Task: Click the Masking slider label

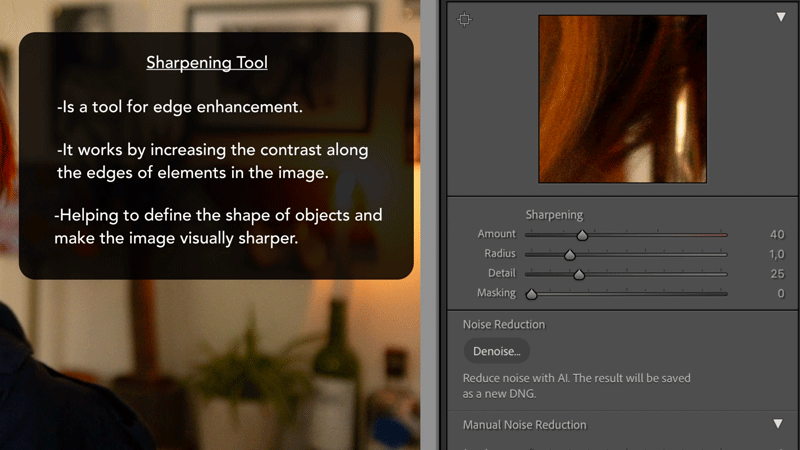Action: click(x=496, y=293)
